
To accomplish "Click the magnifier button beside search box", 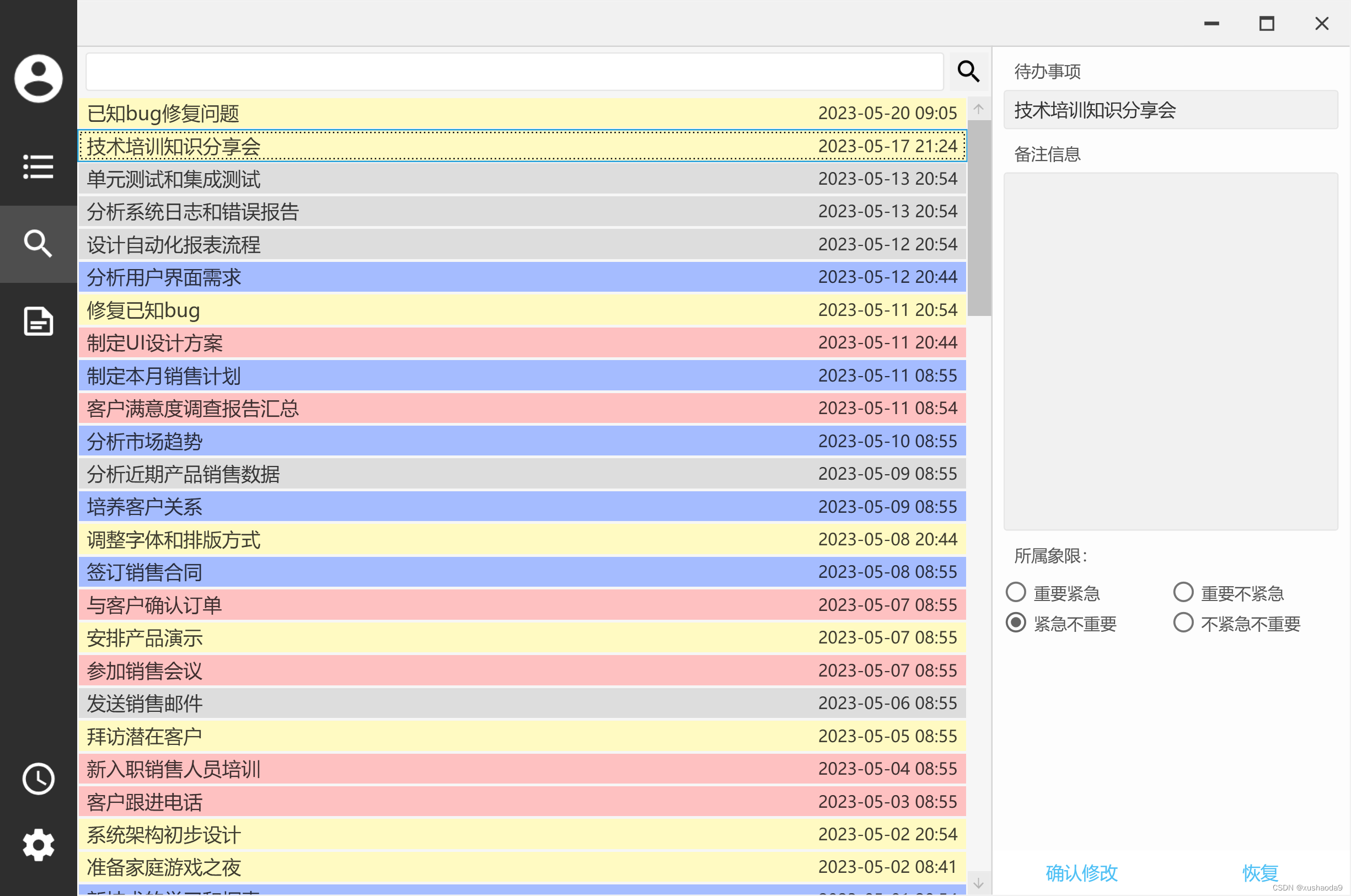I will click(x=968, y=72).
